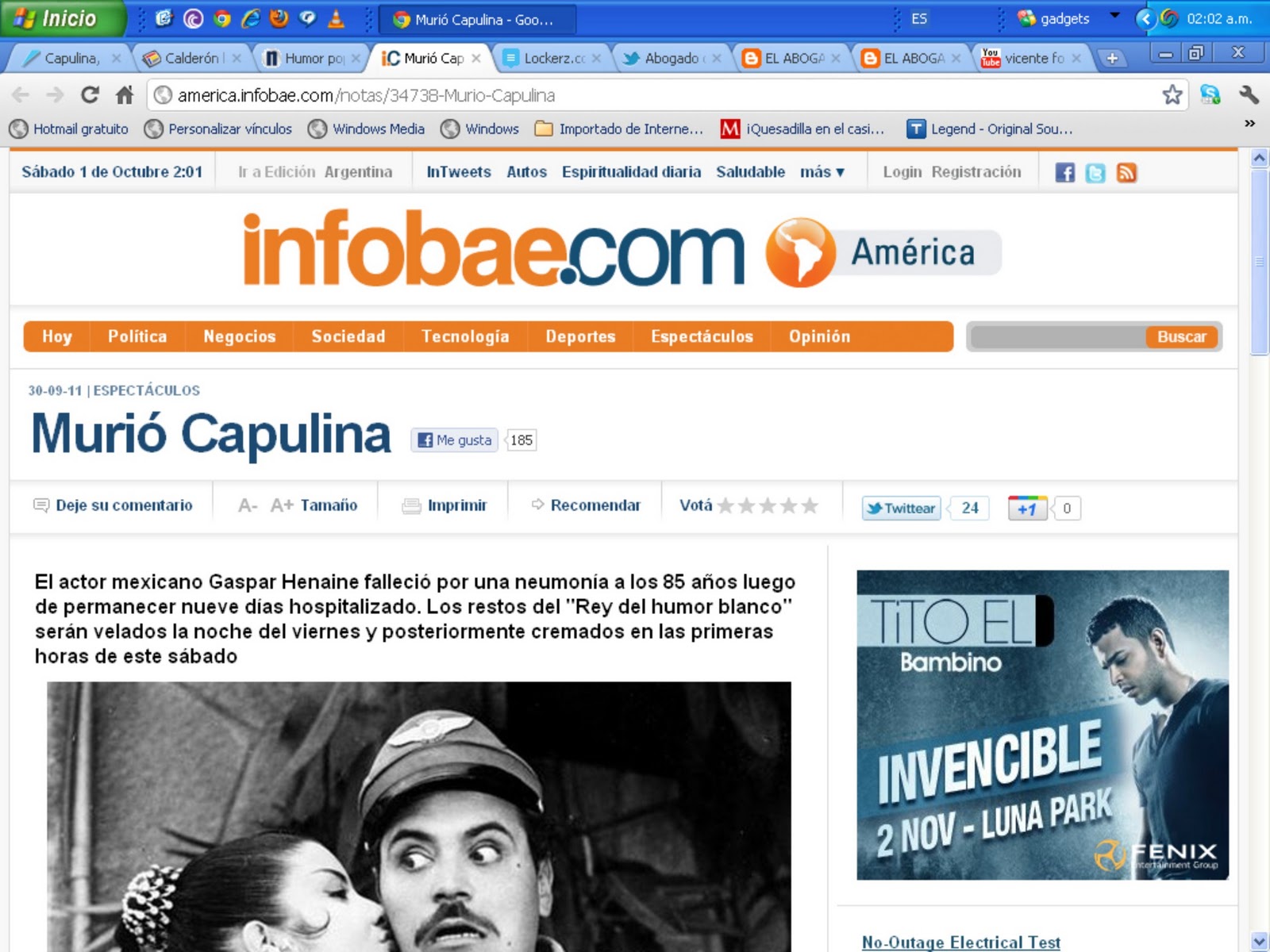
Task: Open the Sociedad section
Action: pyautogui.click(x=348, y=336)
